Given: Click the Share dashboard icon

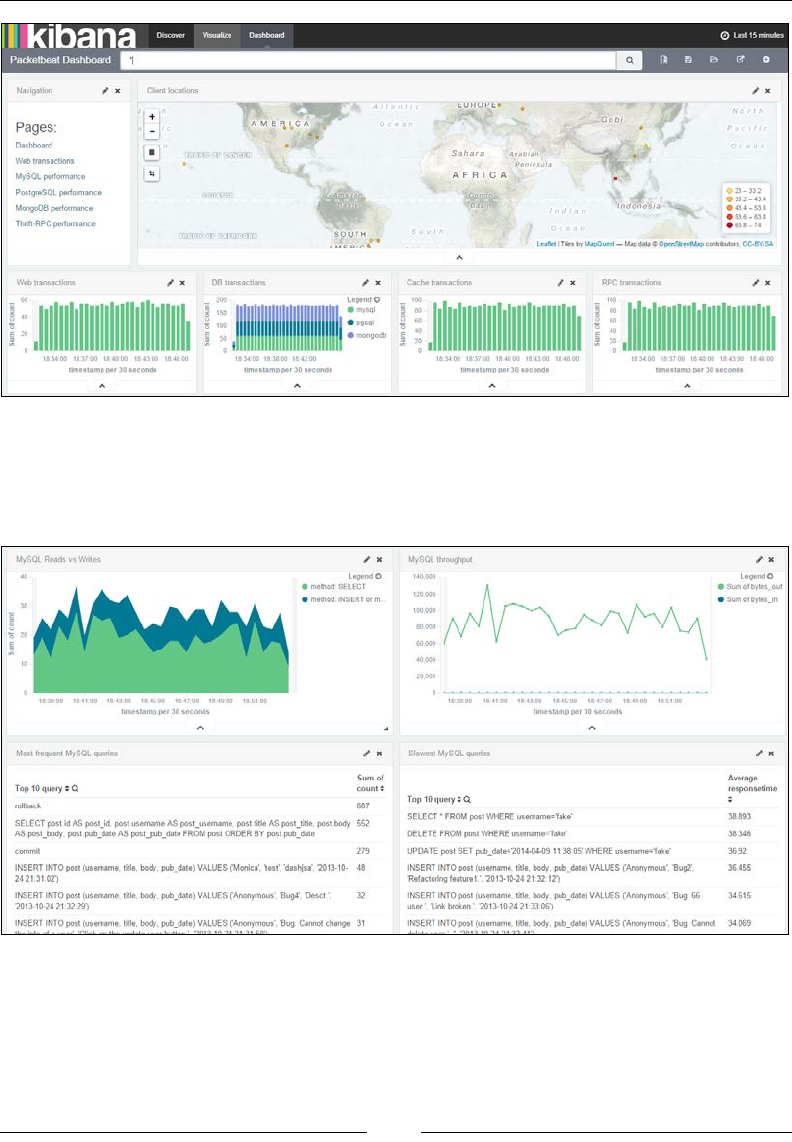Looking at the screenshot, I should [740, 60].
